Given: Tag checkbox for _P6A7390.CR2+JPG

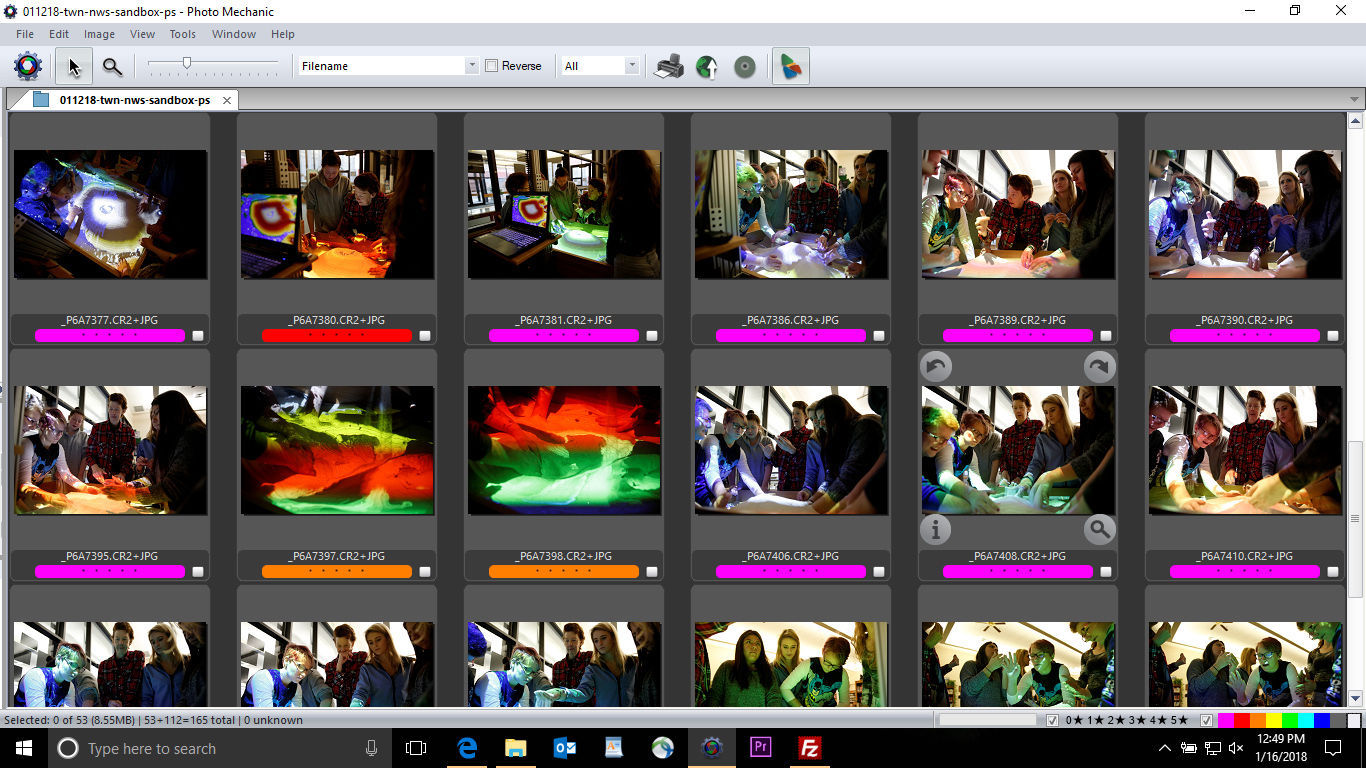Looking at the screenshot, I should coord(1333,336).
